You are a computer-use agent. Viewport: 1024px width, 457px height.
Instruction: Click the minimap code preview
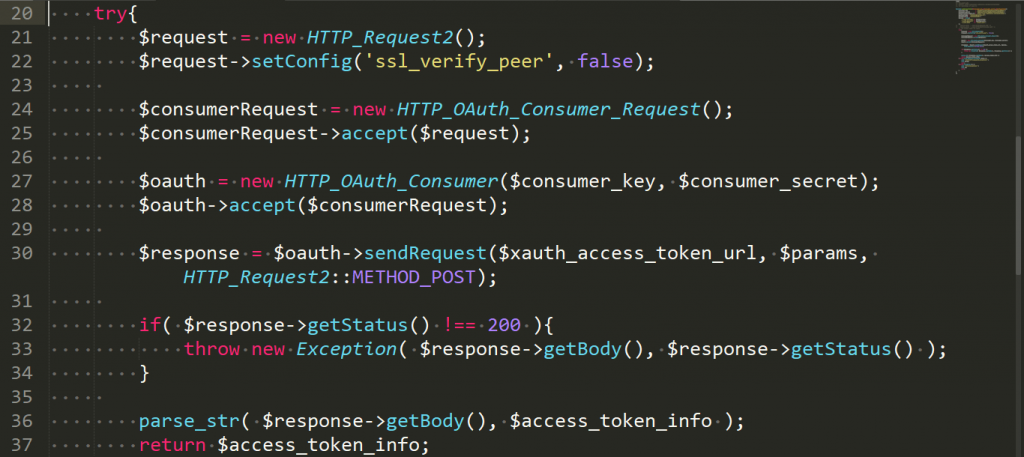click(983, 37)
